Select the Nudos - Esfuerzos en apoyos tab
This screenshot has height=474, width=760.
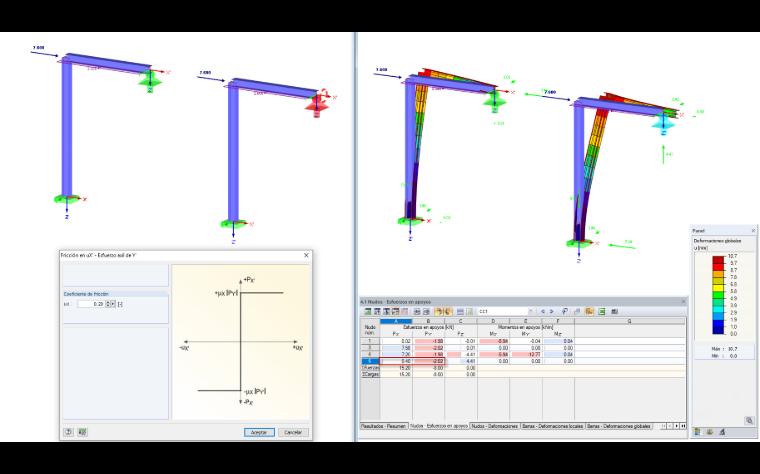439,426
